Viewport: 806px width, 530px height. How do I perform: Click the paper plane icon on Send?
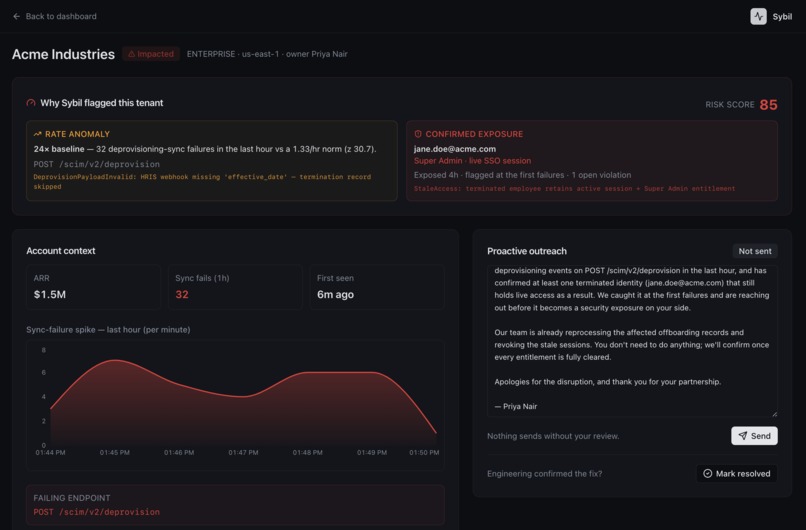coord(743,436)
